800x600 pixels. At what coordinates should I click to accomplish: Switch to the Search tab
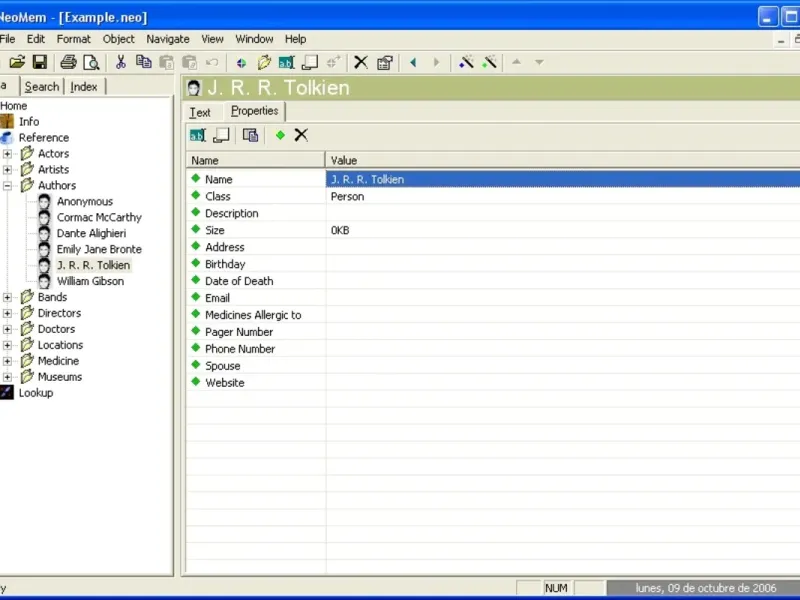[x=42, y=87]
